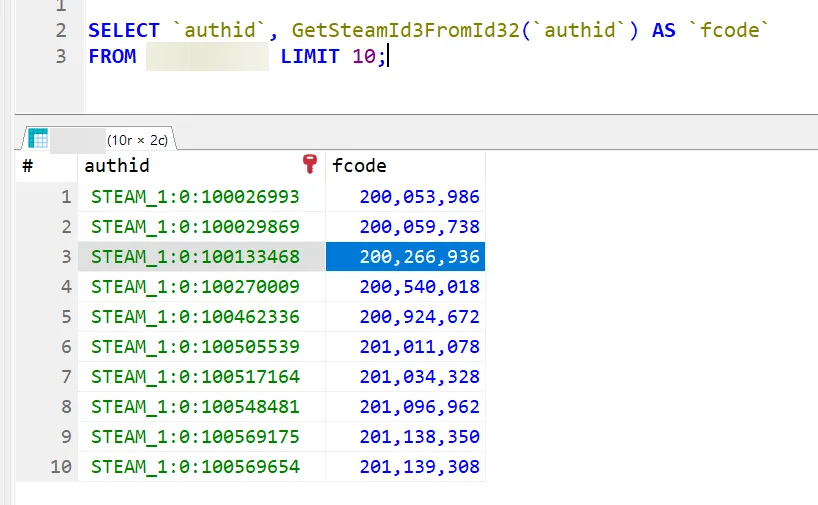818x505 pixels.
Task: Select authid STEAM_1:0:100548481
Action: coord(195,407)
